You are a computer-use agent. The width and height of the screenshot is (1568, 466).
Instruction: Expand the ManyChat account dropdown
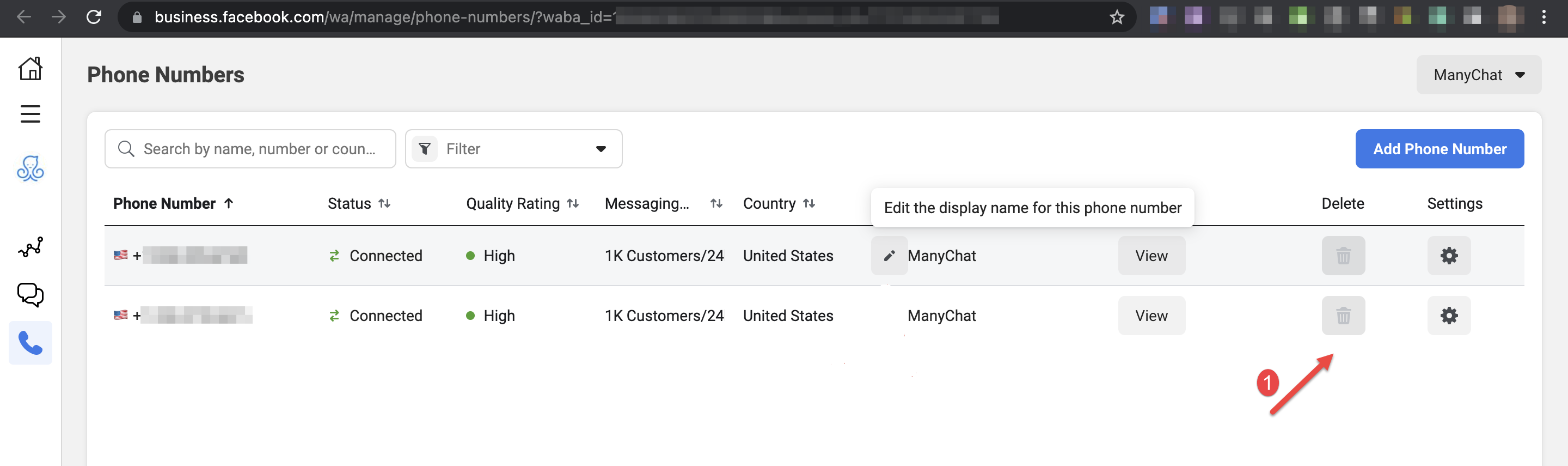pyautogui.click(x=1478, y=75)
